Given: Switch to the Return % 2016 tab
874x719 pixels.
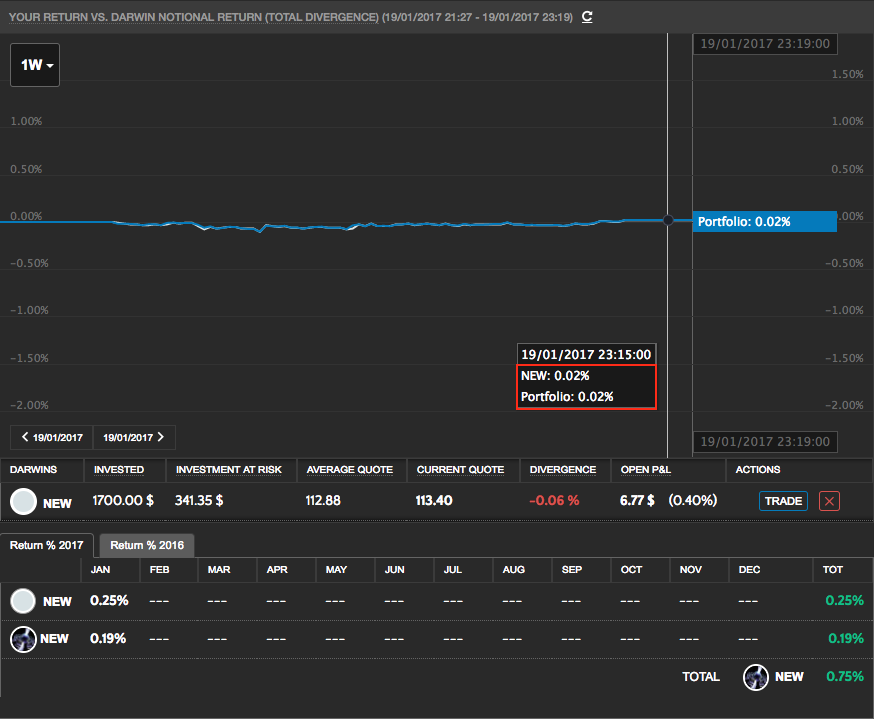Looking at the screenshot, I should click(147, 545).
